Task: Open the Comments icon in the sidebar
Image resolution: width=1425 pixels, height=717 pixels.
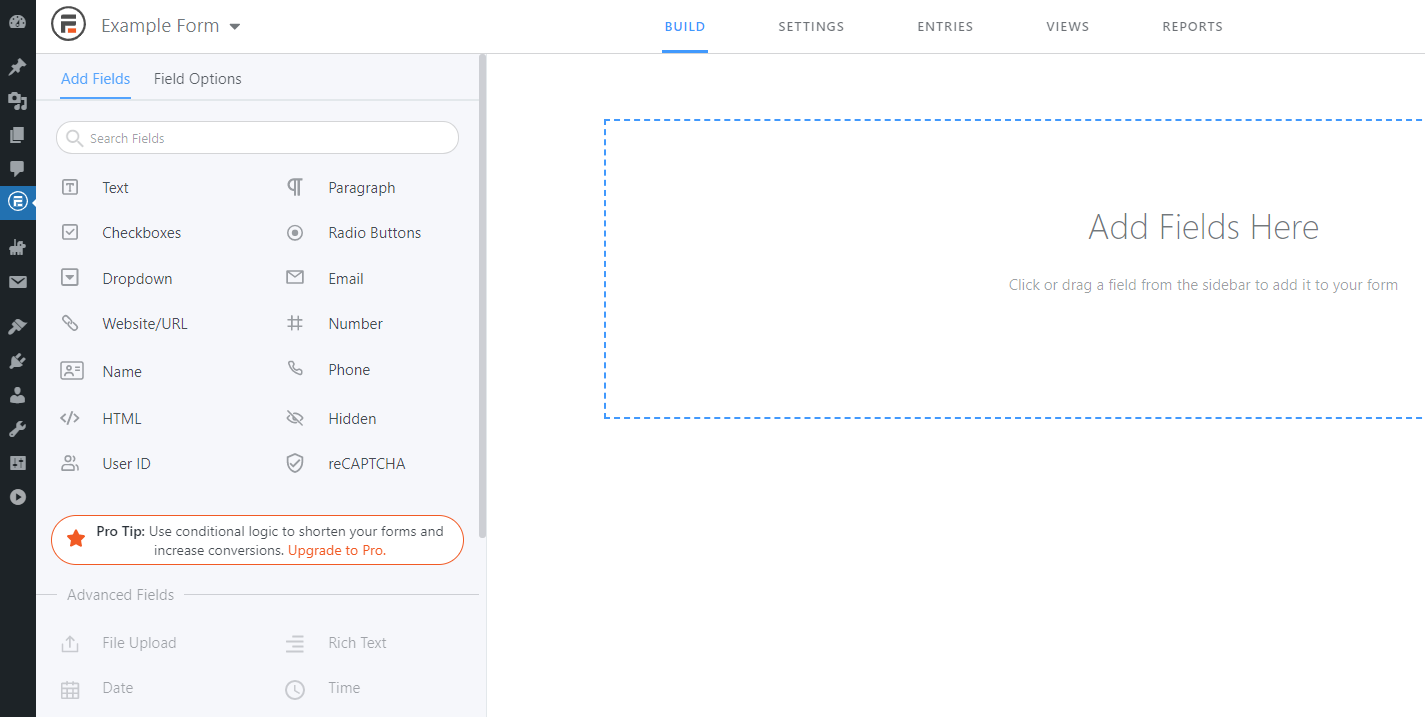Action: point(17,168)
